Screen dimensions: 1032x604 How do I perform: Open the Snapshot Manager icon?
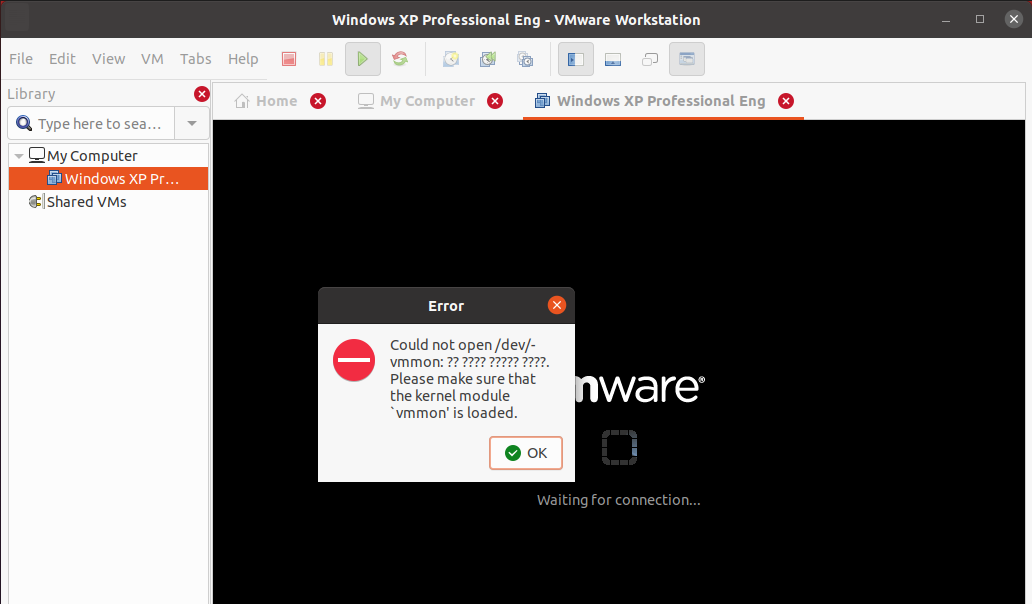coord(525,59)
